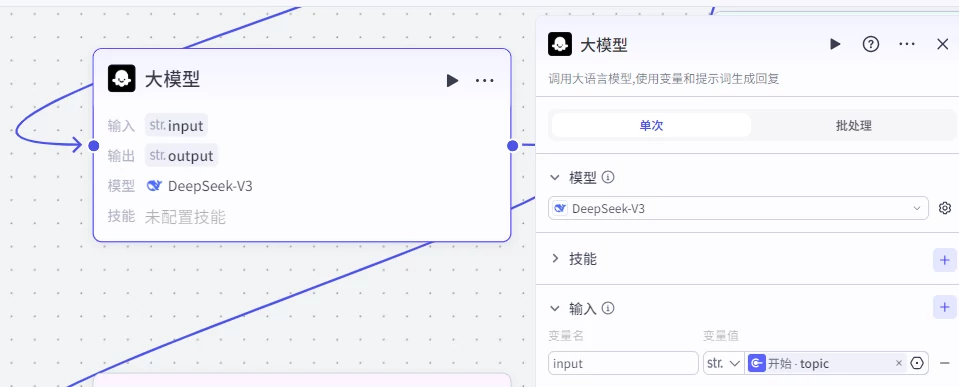This screenshot has width=959, height=387.
Task: Open the str. type dropdown
Action: click(x=724, y=363)
